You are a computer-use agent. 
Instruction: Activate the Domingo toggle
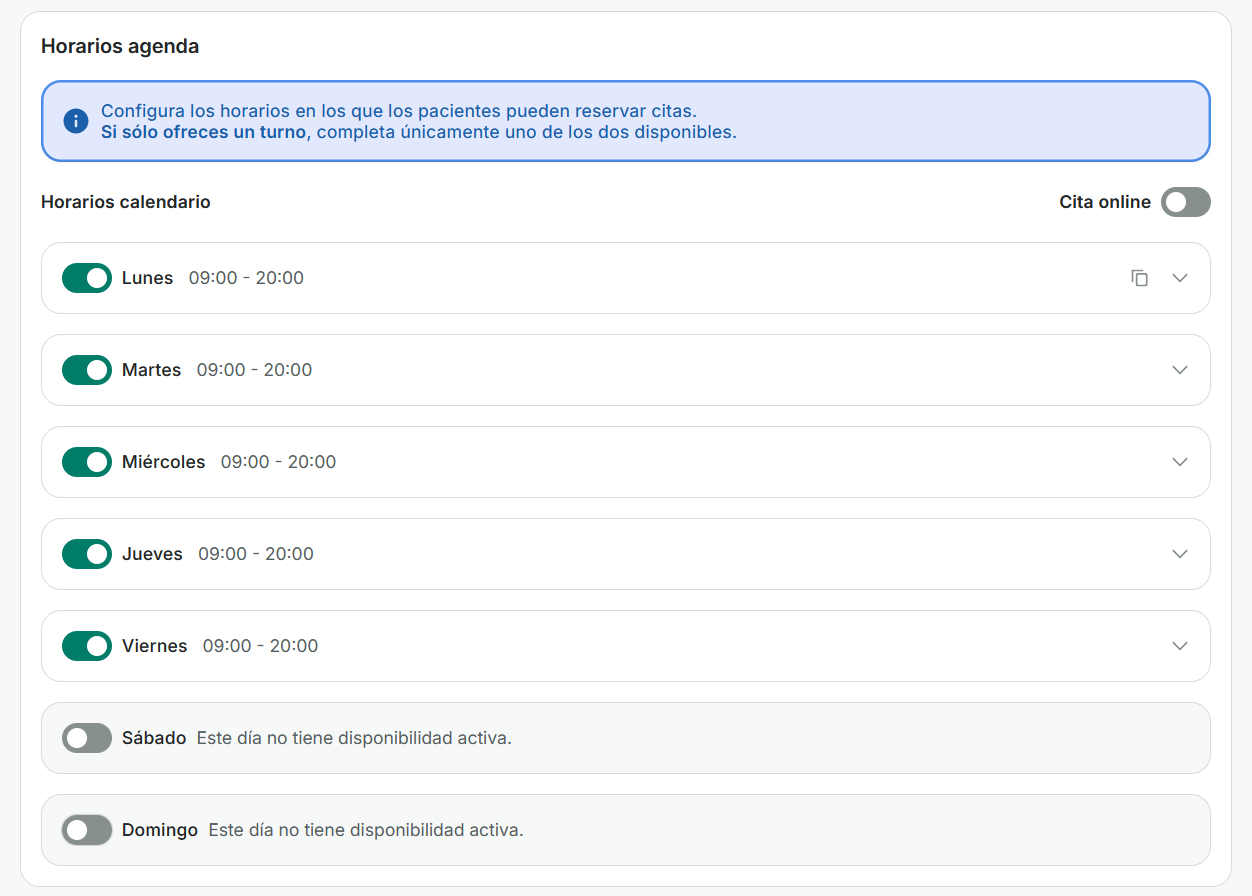[87, 830]
